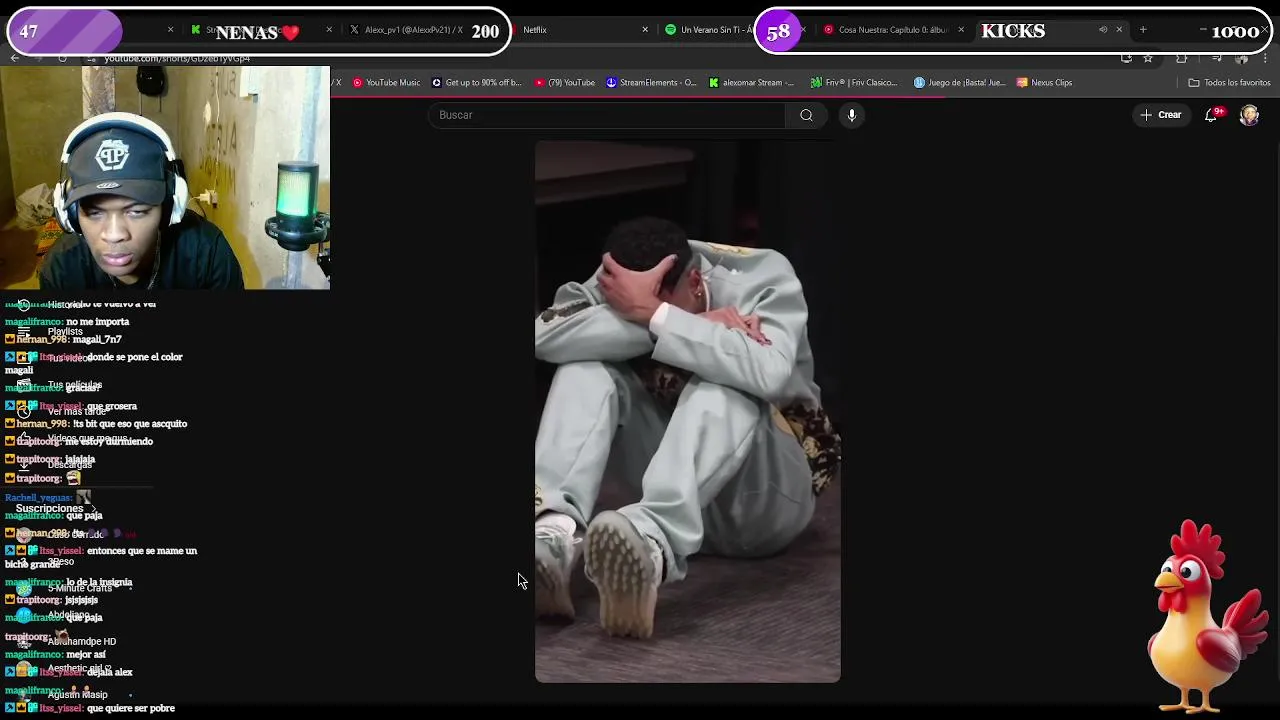Open the browser extensions puzzle icon
Image resolution: width=1280 pixels, height=720 pixels.
pos(1181,58)
